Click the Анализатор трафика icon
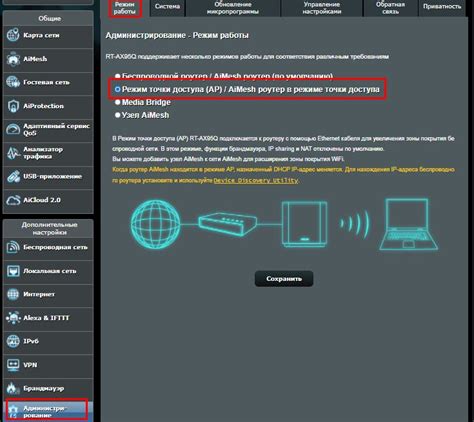The width and height of the screenshot is (474, 422). 13,153
